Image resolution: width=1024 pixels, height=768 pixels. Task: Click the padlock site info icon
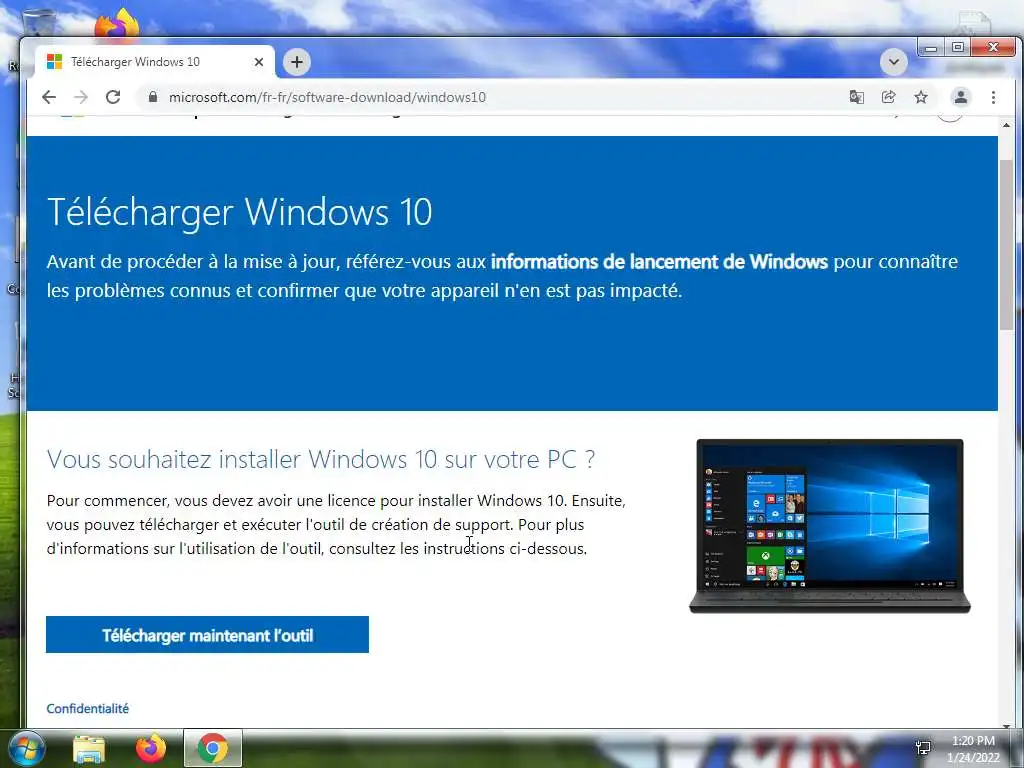pyautogui.click(x=153, y=97)
